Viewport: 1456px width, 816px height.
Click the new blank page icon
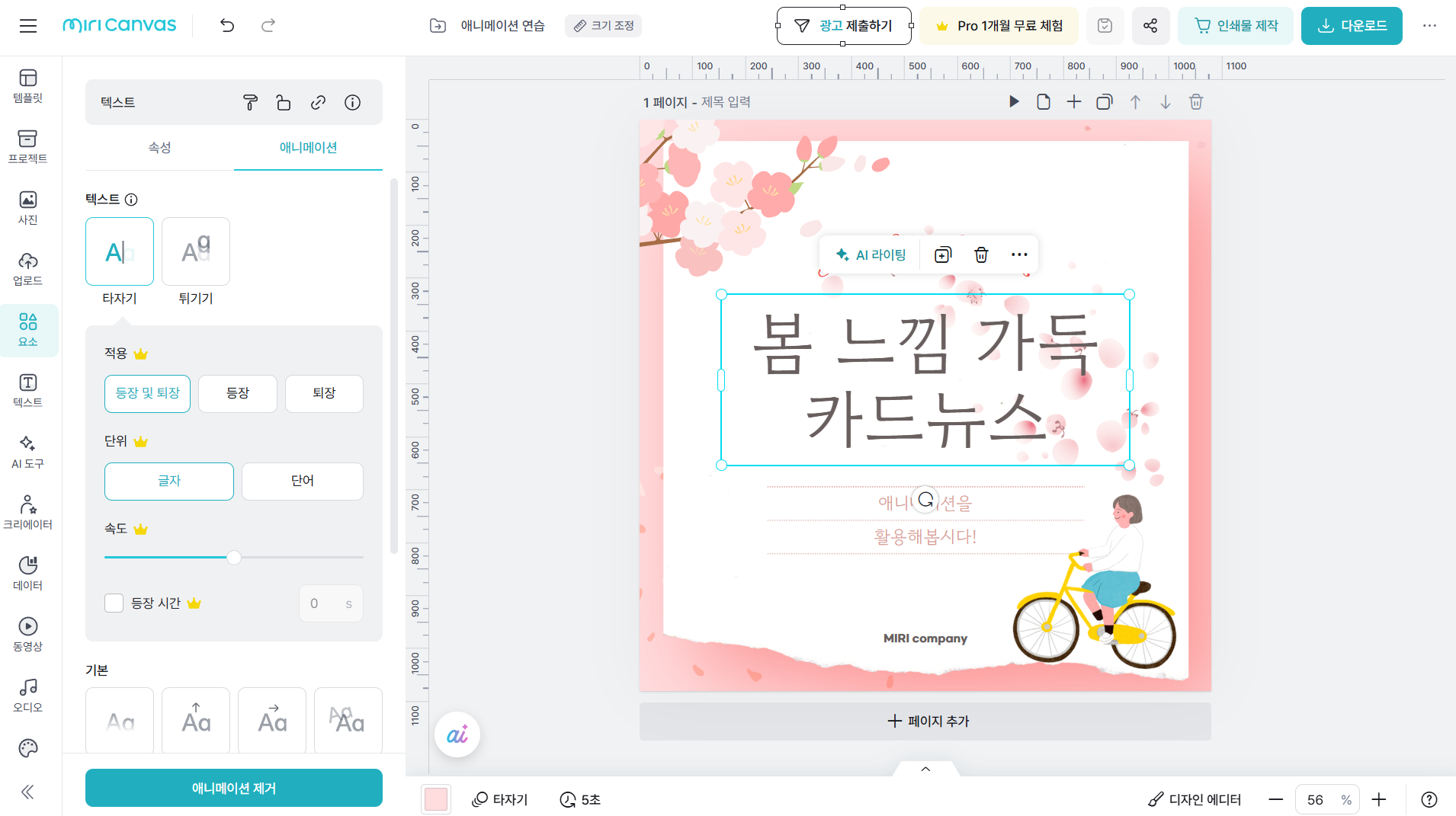(1044, 102)
